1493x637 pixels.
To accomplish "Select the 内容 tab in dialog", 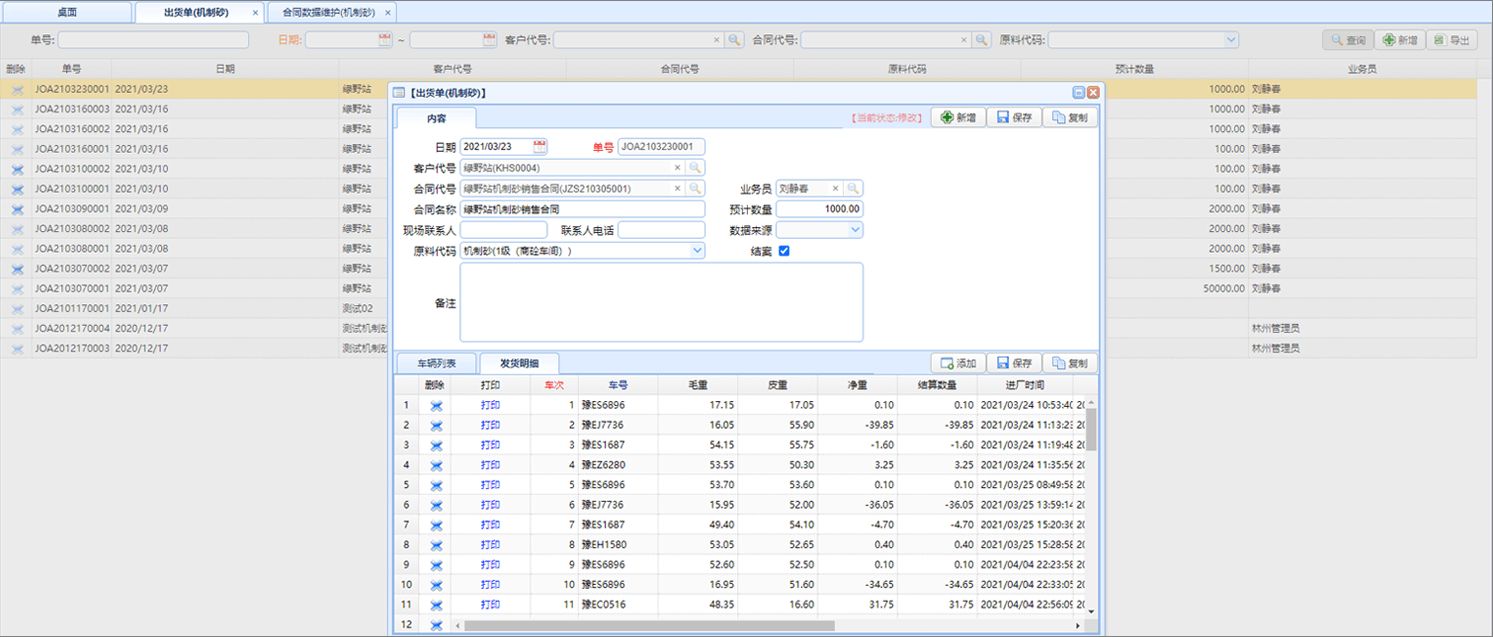I will pos(436,118).
